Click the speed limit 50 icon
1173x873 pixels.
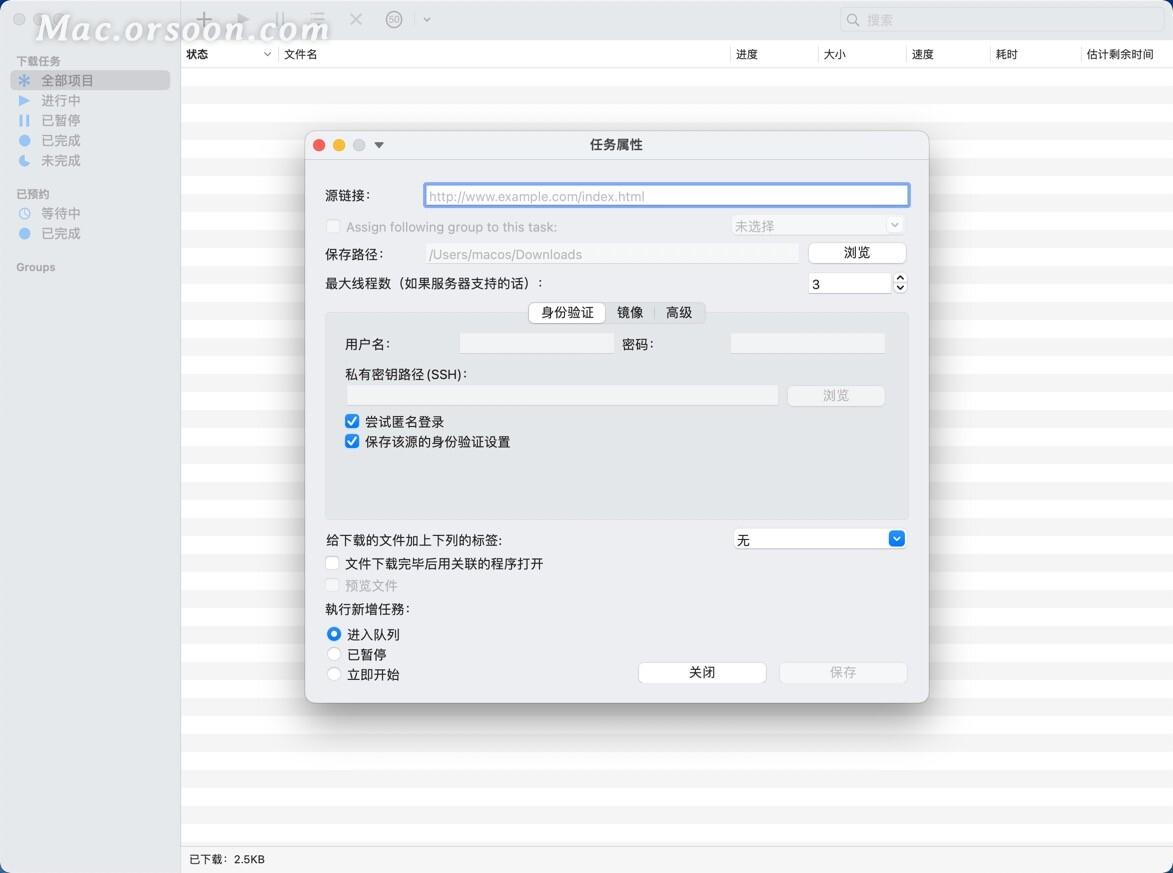[x=394, y=19]
